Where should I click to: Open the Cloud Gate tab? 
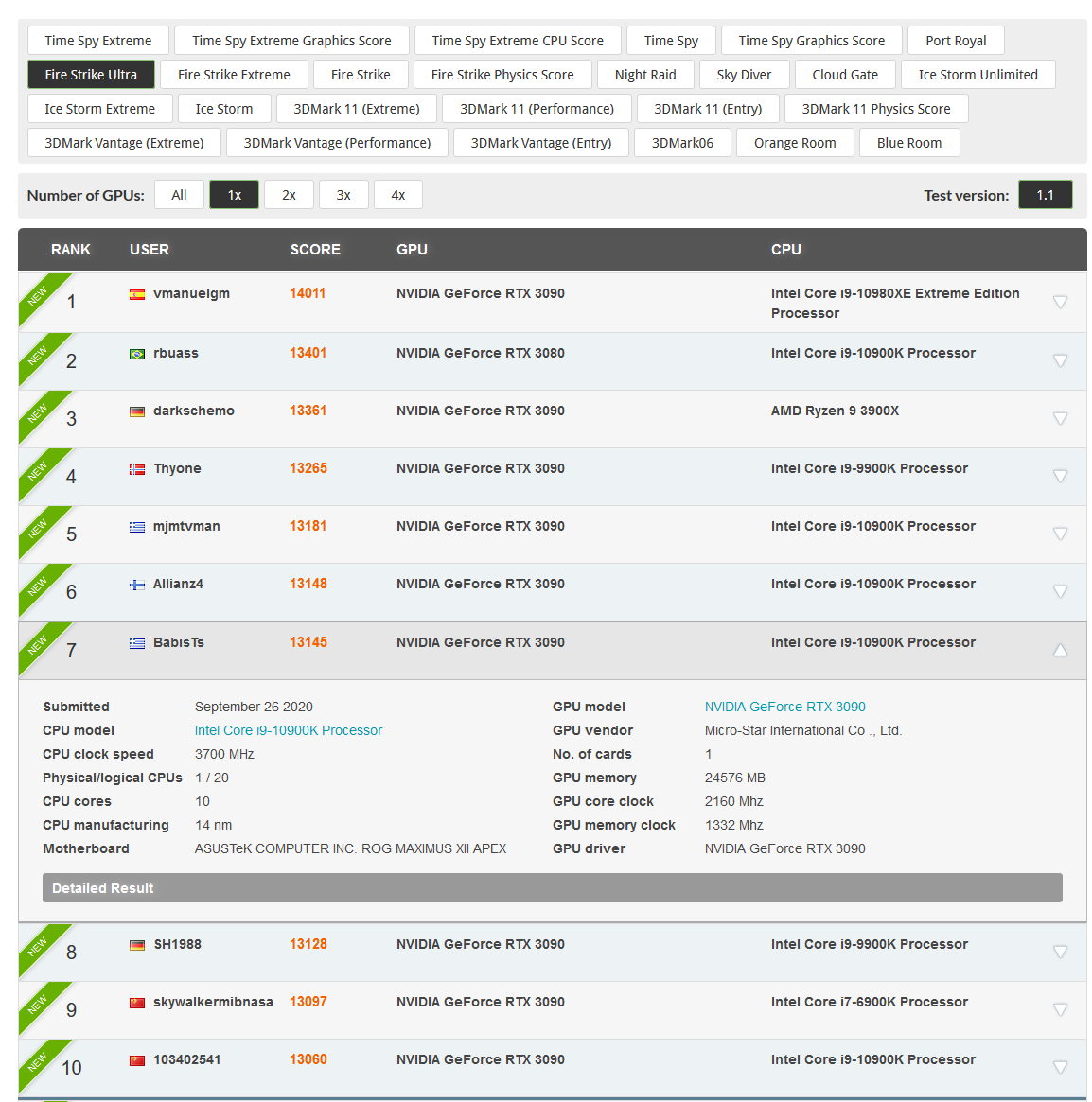(x=845, y=75)
